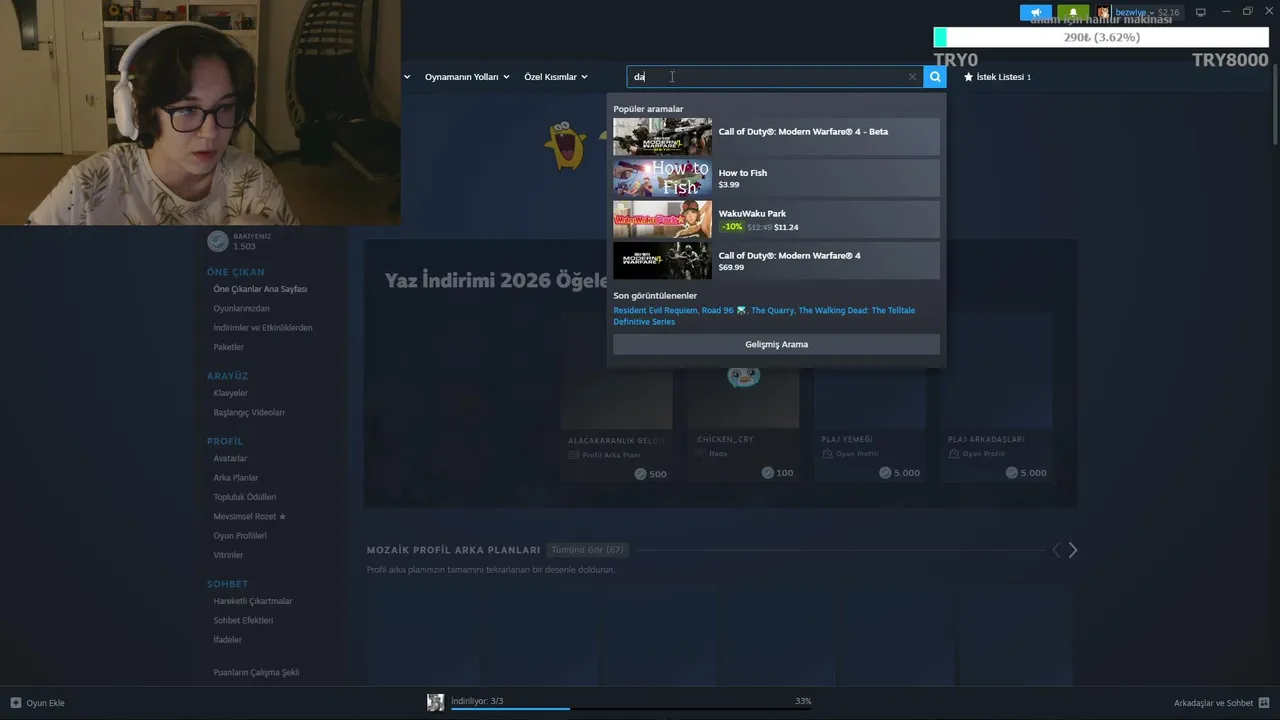
Task: Go to Vitrinler in the sidebar
Action: [228, 555]
